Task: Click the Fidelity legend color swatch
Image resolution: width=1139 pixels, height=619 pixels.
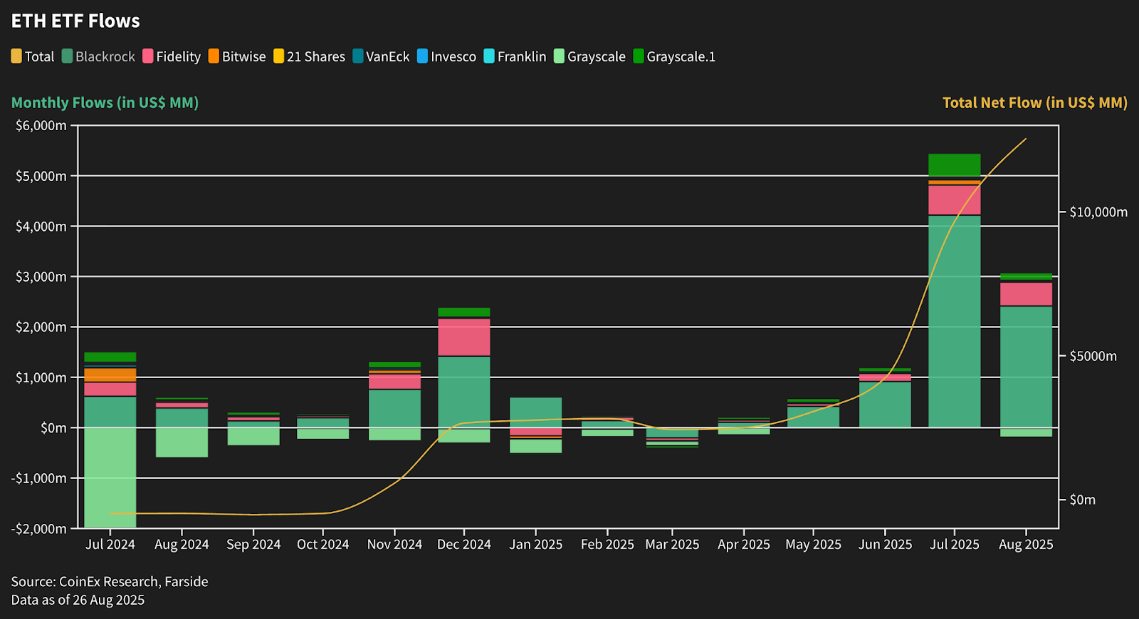Action: point(147,57)
